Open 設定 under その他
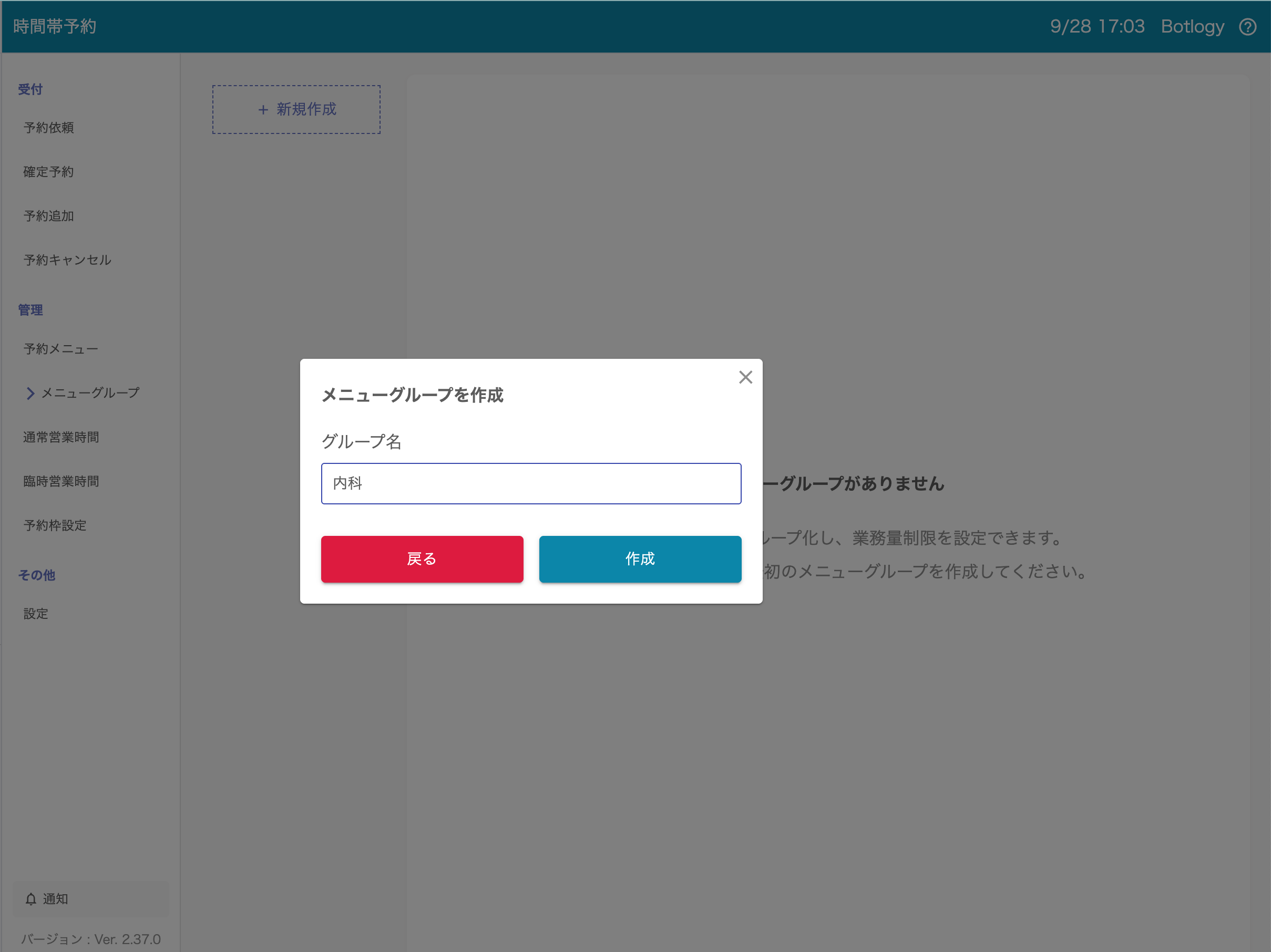The height and width of the screenshot is (952, 1271). [x=36, y=614]
